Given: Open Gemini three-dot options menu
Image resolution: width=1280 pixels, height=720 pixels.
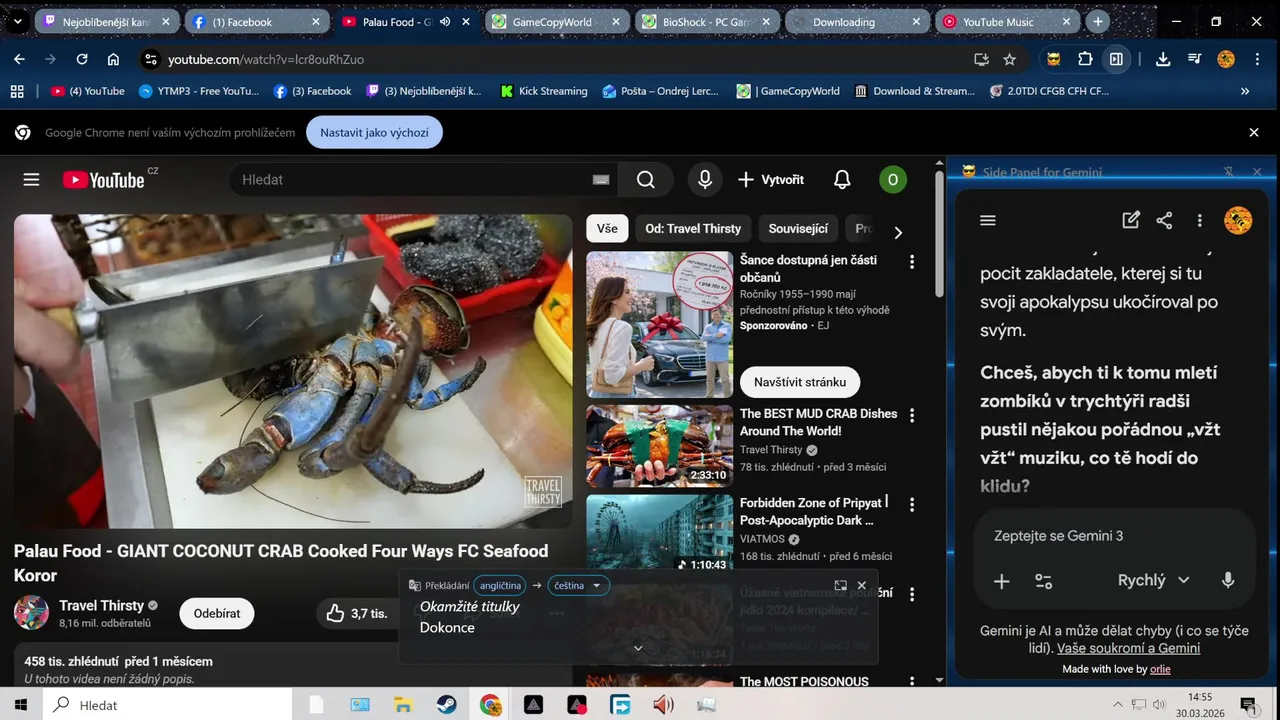Looking at the screenshot, I should 1199,221.
